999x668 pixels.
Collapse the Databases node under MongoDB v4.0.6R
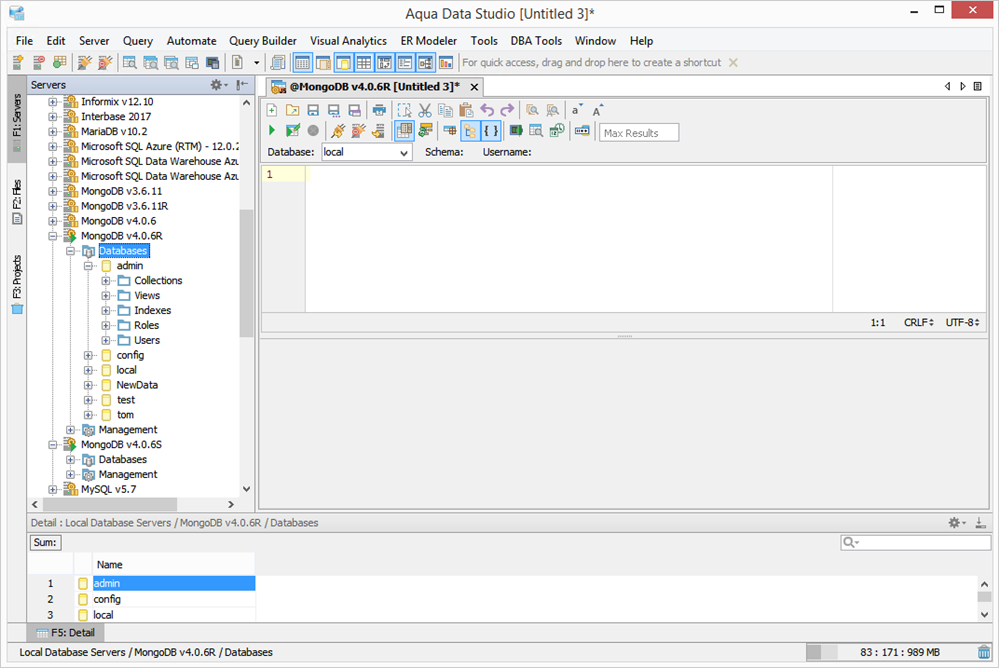click(x=70, y=251)
